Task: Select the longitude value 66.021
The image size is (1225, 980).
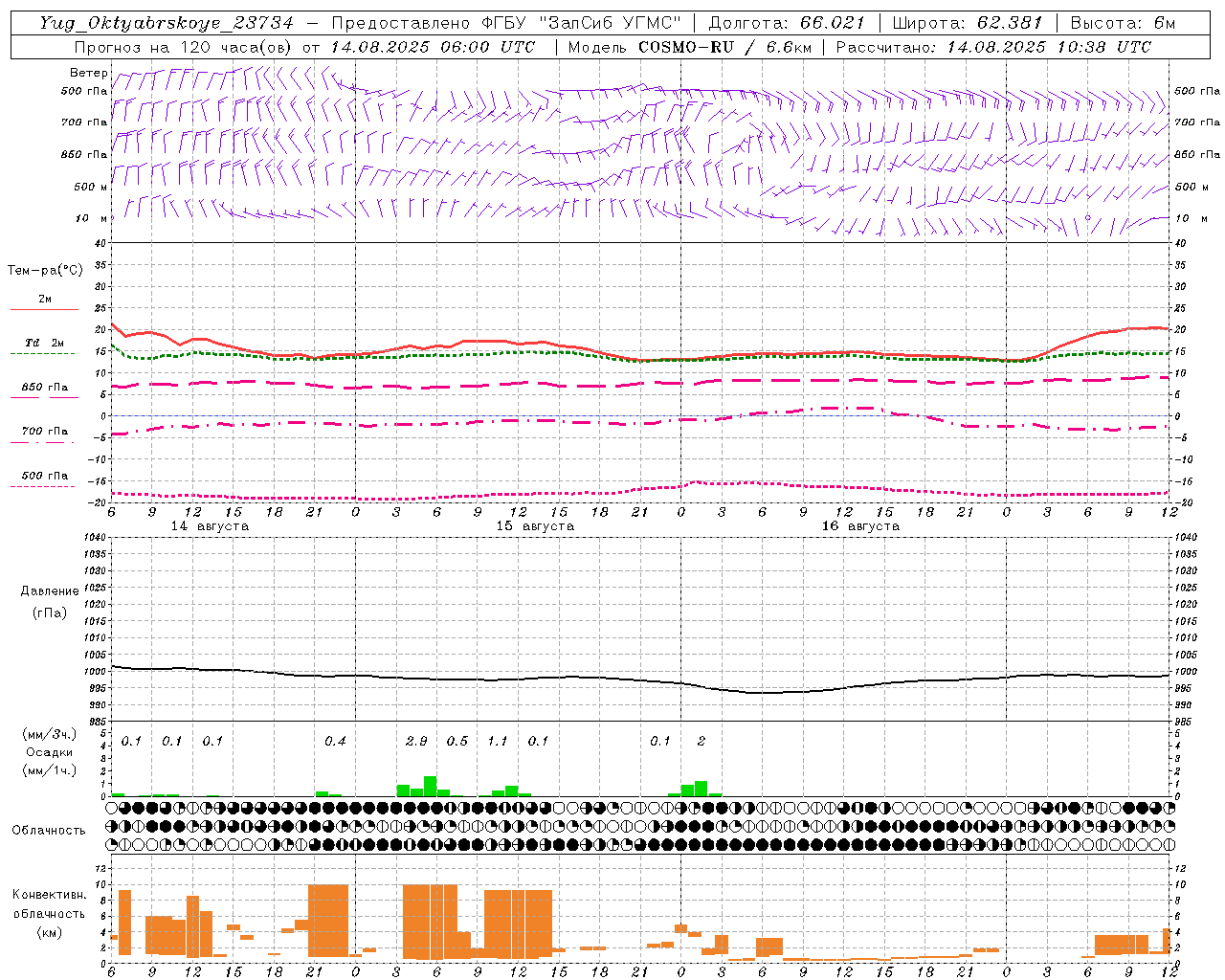Action: tap(832, 23)
